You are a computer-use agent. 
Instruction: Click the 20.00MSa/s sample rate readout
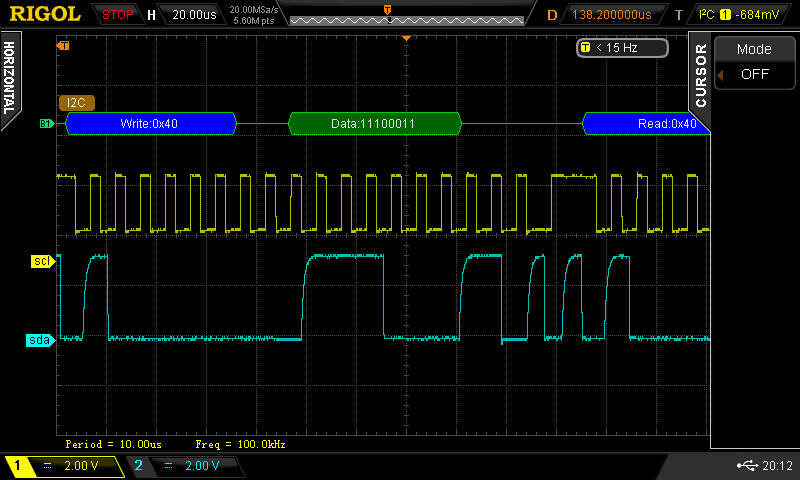click(x=254, y=9)
